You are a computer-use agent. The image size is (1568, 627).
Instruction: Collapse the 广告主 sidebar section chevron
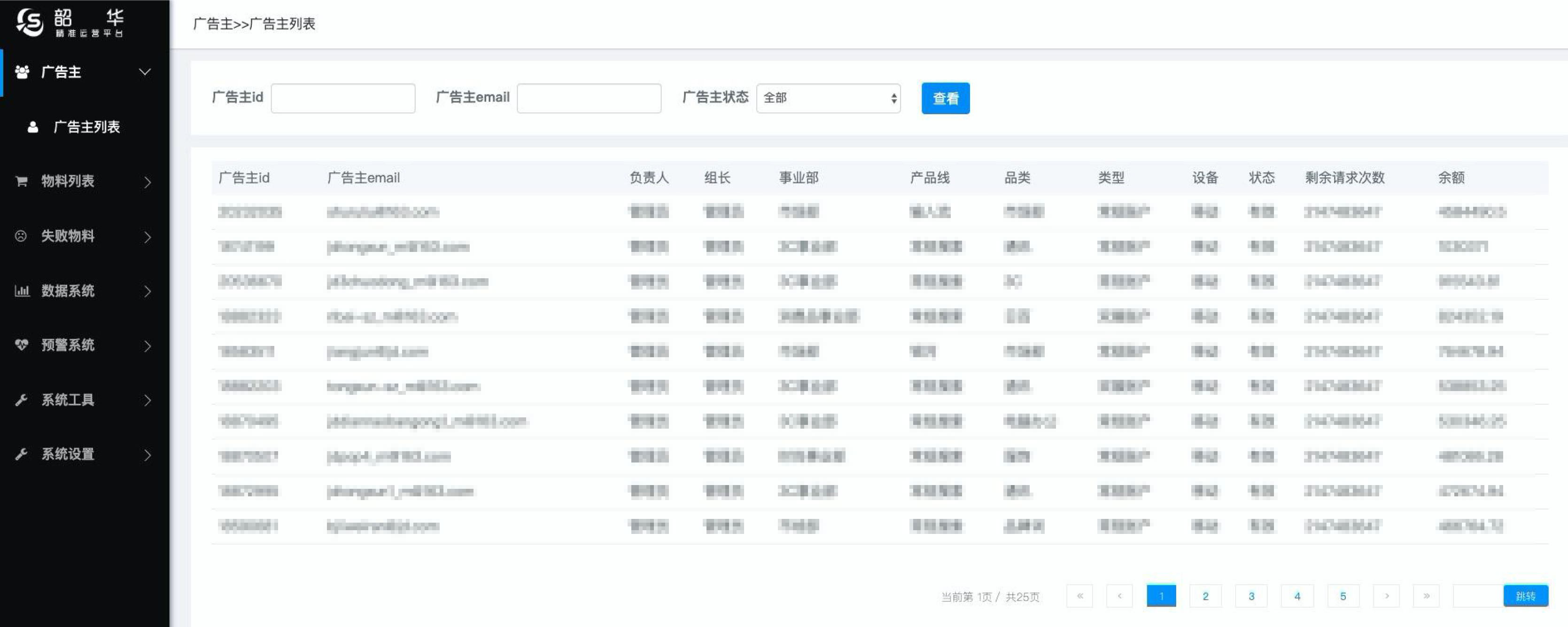point(145,72)
